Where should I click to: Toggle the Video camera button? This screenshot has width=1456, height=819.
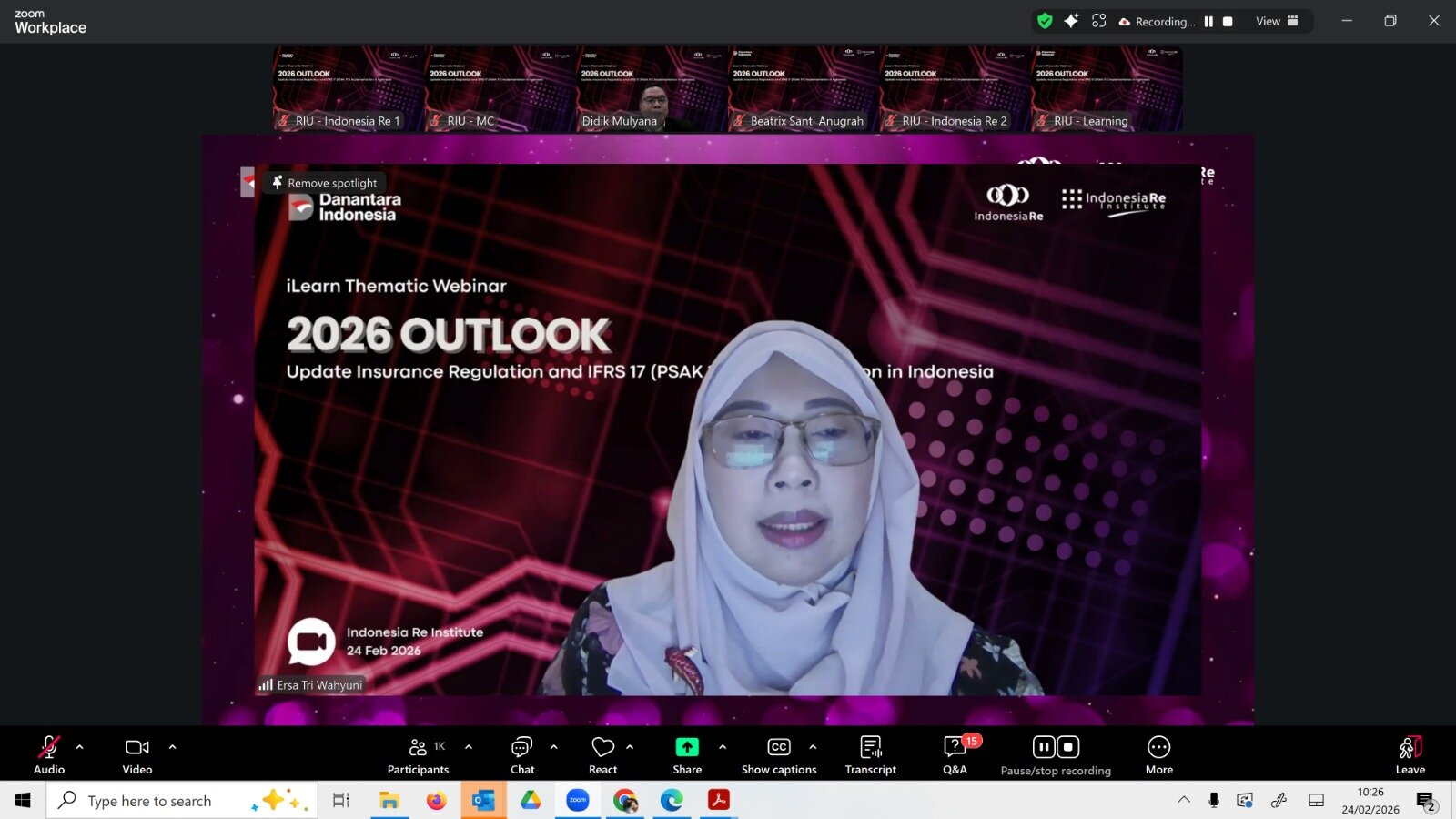pyautogui.click(x=137, y=749)
